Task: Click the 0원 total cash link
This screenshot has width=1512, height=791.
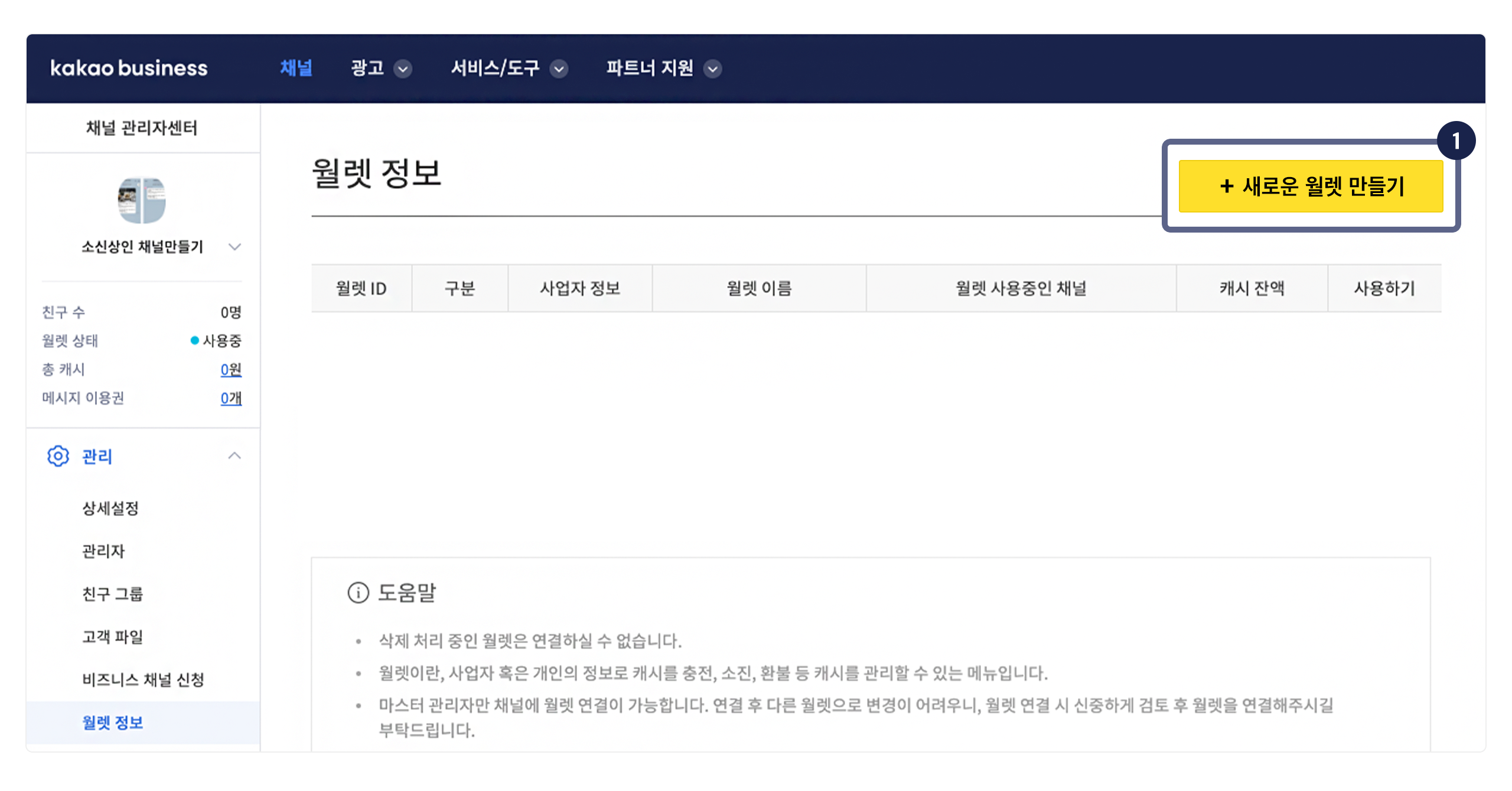Action: 231,370
